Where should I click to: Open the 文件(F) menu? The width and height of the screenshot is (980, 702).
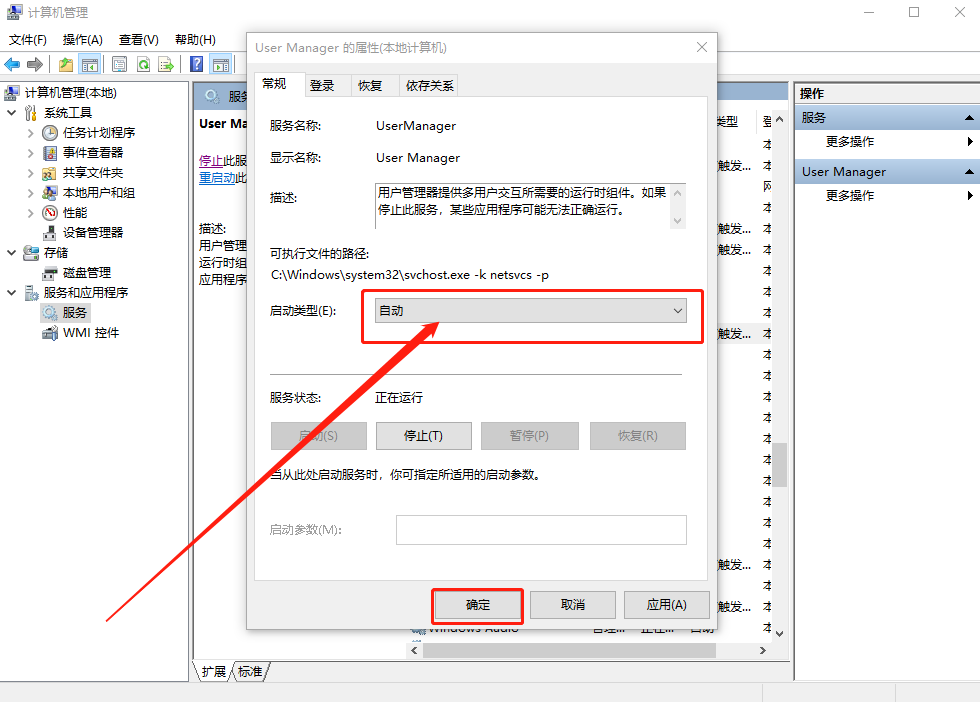coord(28,39)
